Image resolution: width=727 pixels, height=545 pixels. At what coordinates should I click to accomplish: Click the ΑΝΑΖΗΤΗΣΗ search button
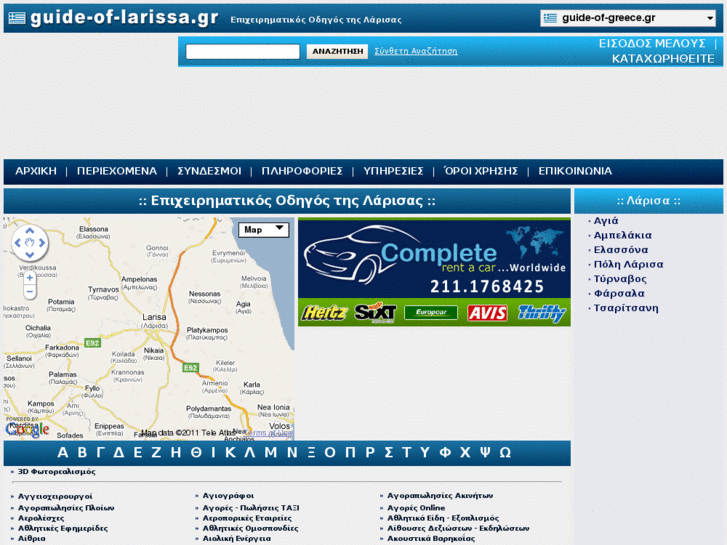click(337, 51)
